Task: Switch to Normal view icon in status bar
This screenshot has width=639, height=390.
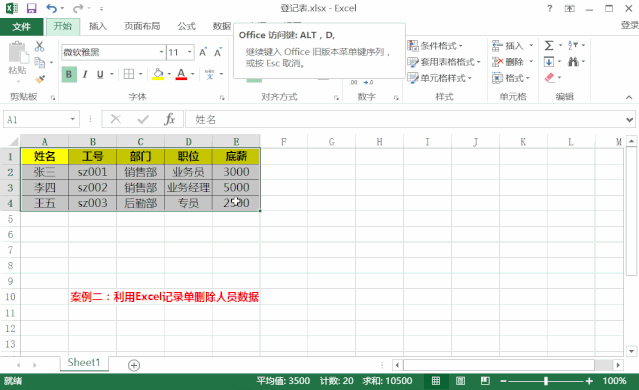Action: (436, 381)
